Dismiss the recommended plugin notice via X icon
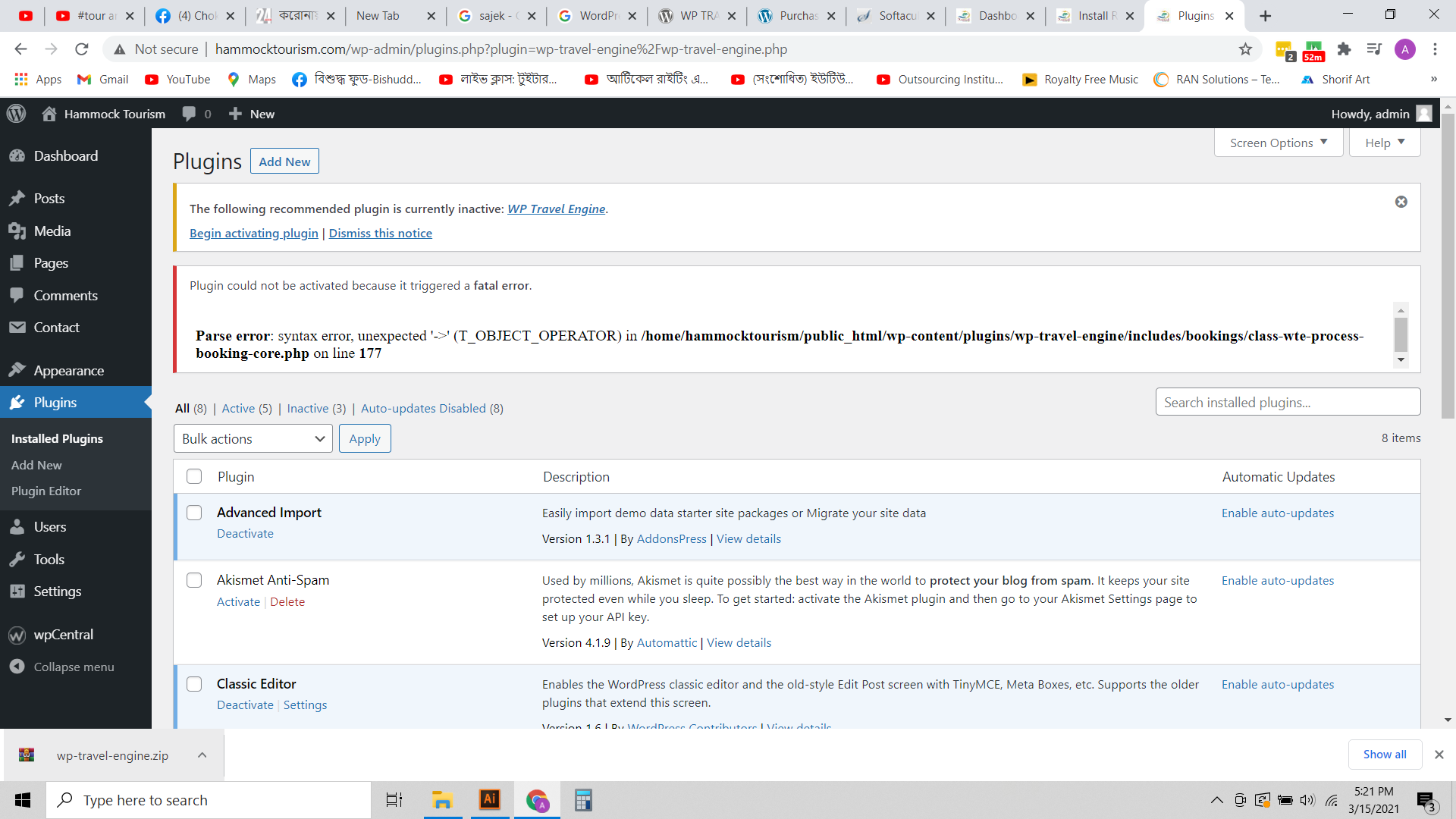This screenshot has height=819, width=1456. (x=1401, y=202)
